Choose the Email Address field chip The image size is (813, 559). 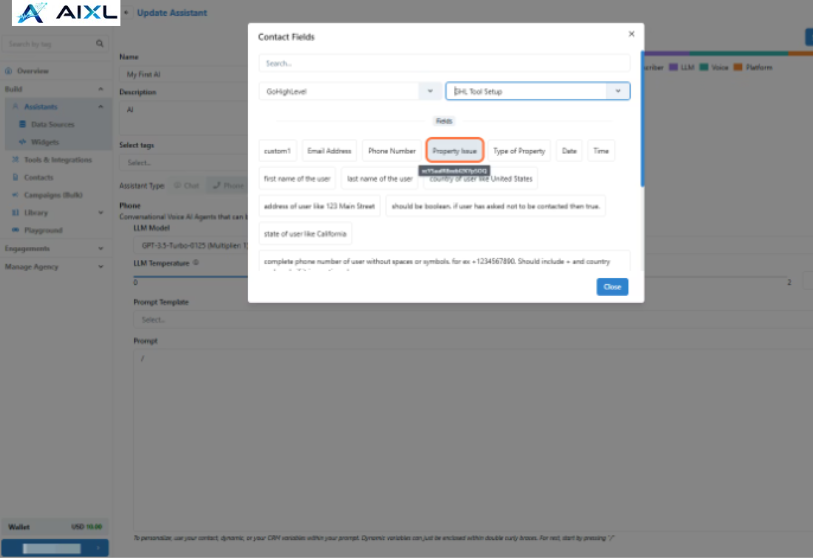pyautogui.click(x=329, y=151)
